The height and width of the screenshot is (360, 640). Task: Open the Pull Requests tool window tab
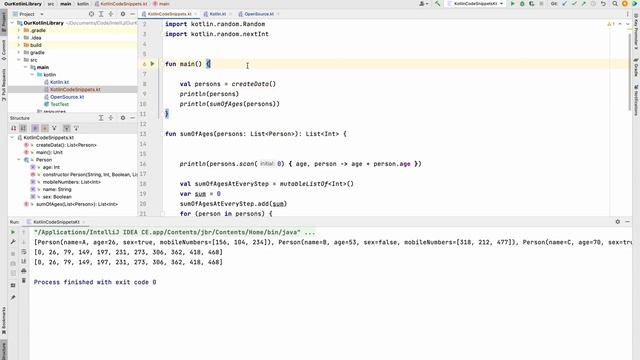(x=4, y=85)
